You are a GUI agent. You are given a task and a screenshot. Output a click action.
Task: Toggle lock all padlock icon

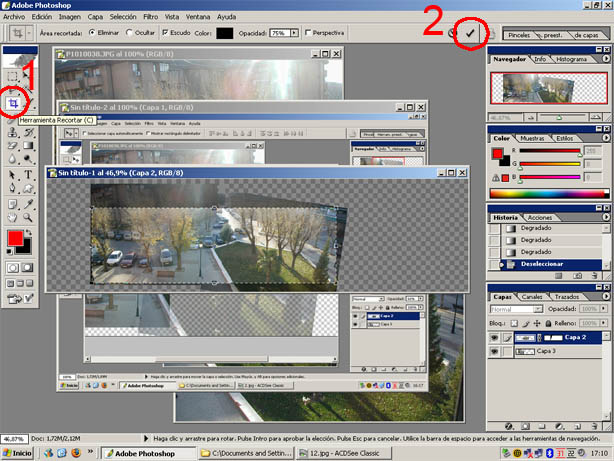pyautogui.click(x=548, y=324)
